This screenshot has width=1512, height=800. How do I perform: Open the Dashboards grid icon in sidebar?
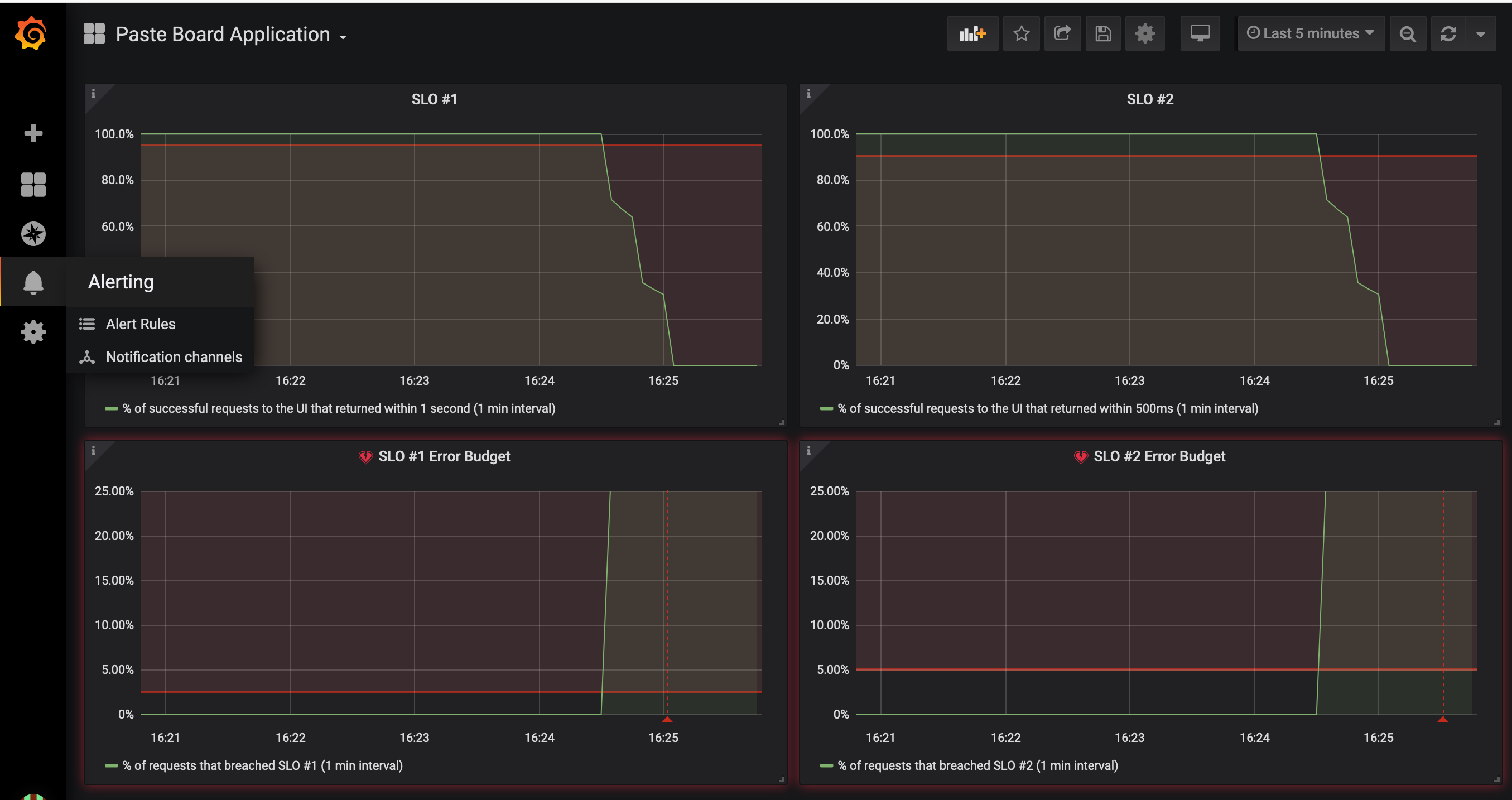coord(33,184)
